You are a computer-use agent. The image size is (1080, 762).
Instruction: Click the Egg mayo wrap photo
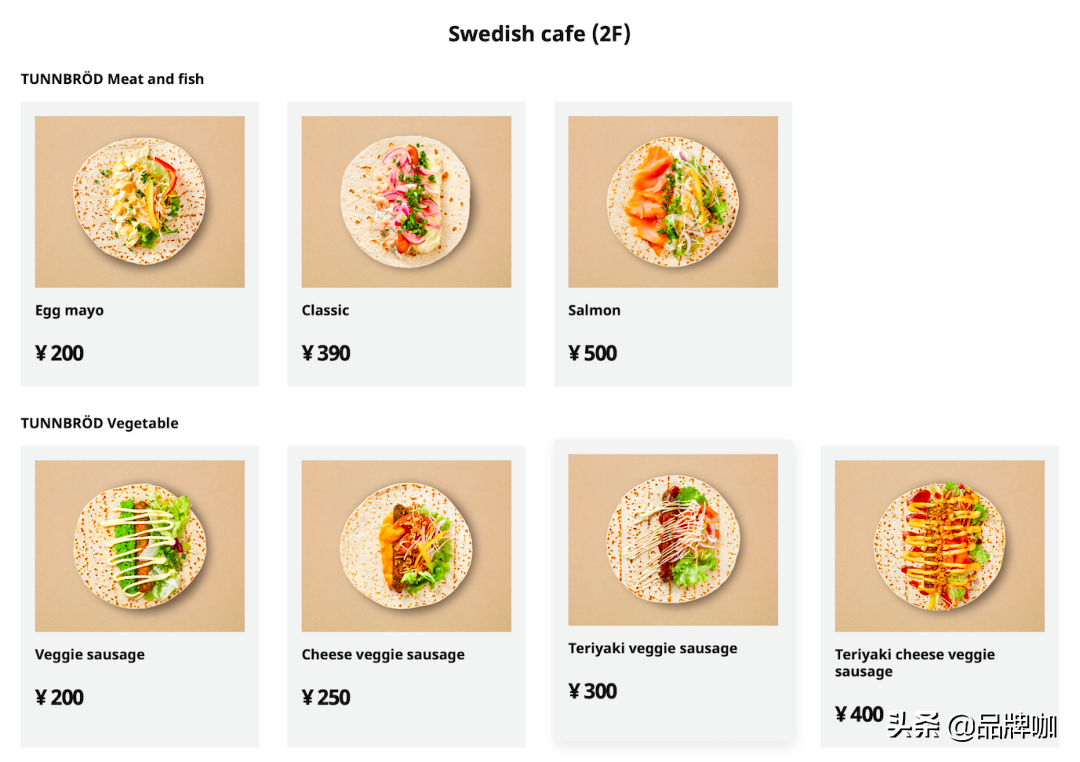coord(139,201)
